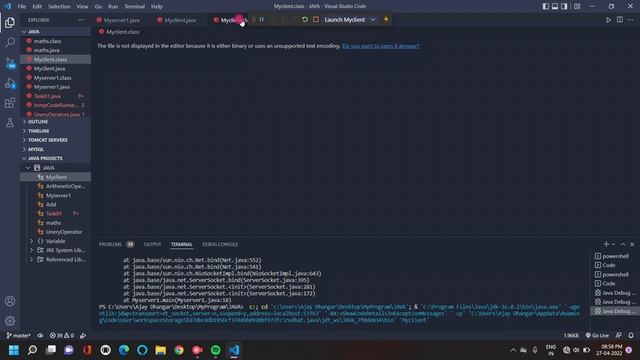This screenshot has width=640, height=360.
Task: Collapse the JAVA folder section in Explorer
Action: [x=56, y=31]
